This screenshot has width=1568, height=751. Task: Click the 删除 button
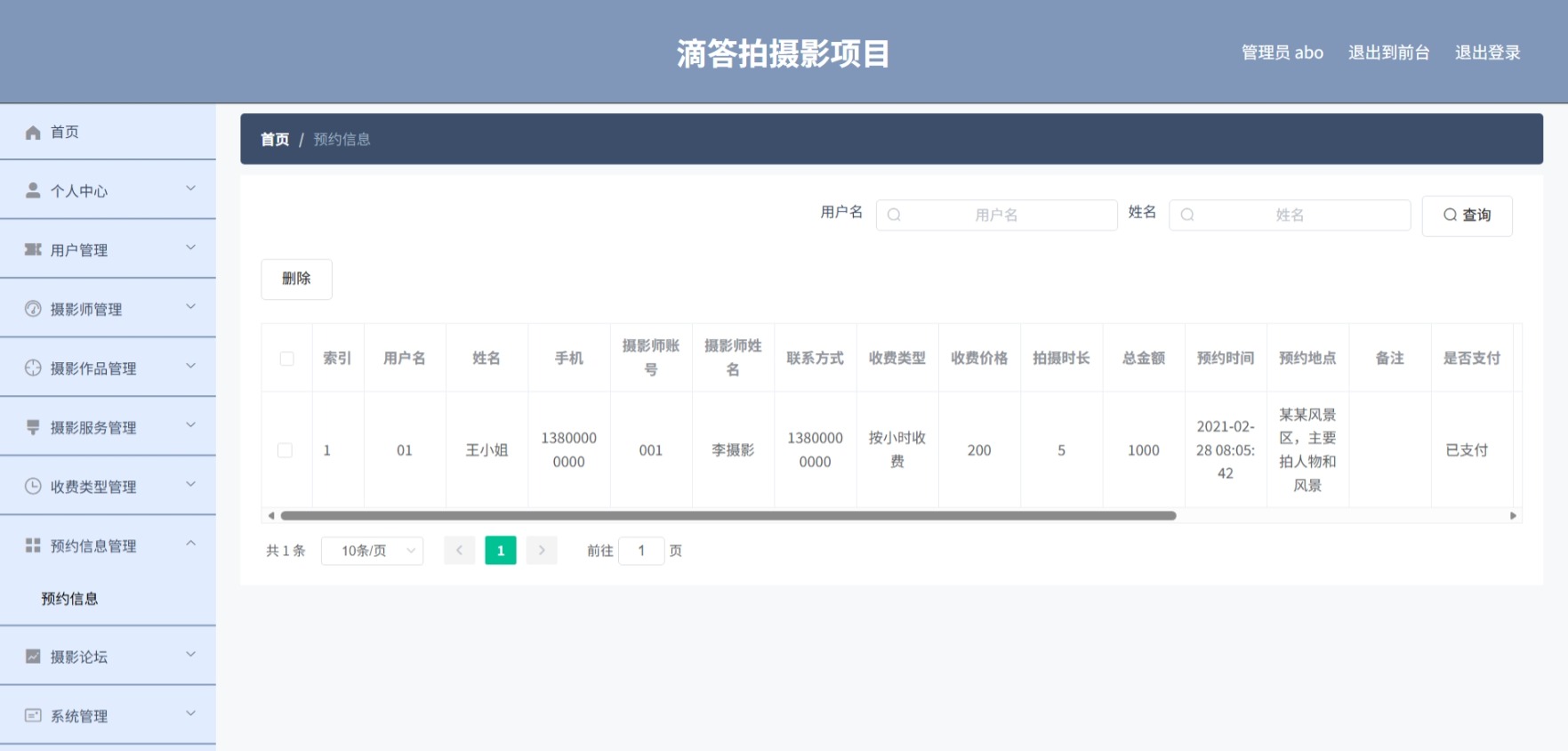296,279
